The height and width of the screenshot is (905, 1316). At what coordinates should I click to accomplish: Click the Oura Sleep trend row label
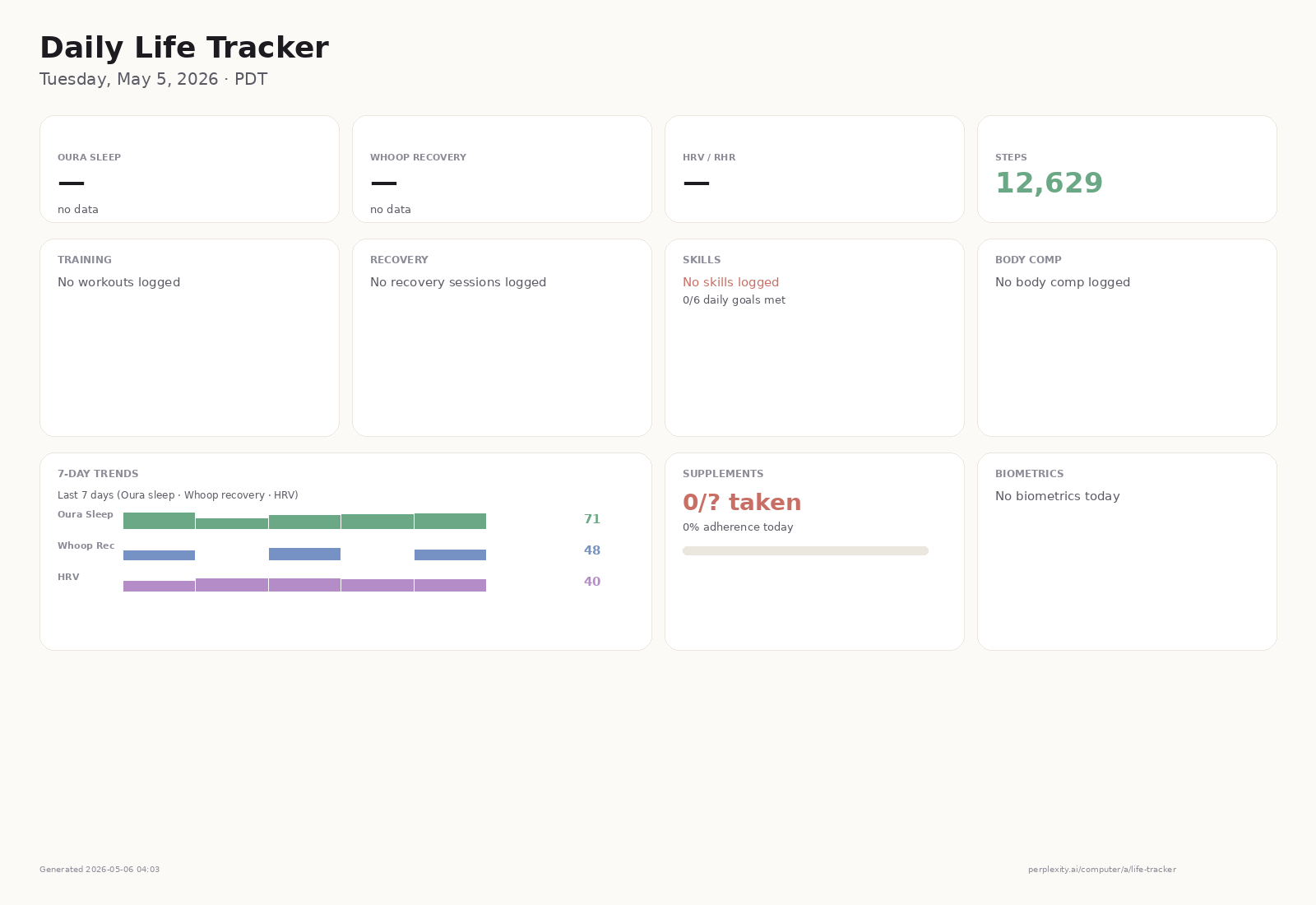point(86,514)
